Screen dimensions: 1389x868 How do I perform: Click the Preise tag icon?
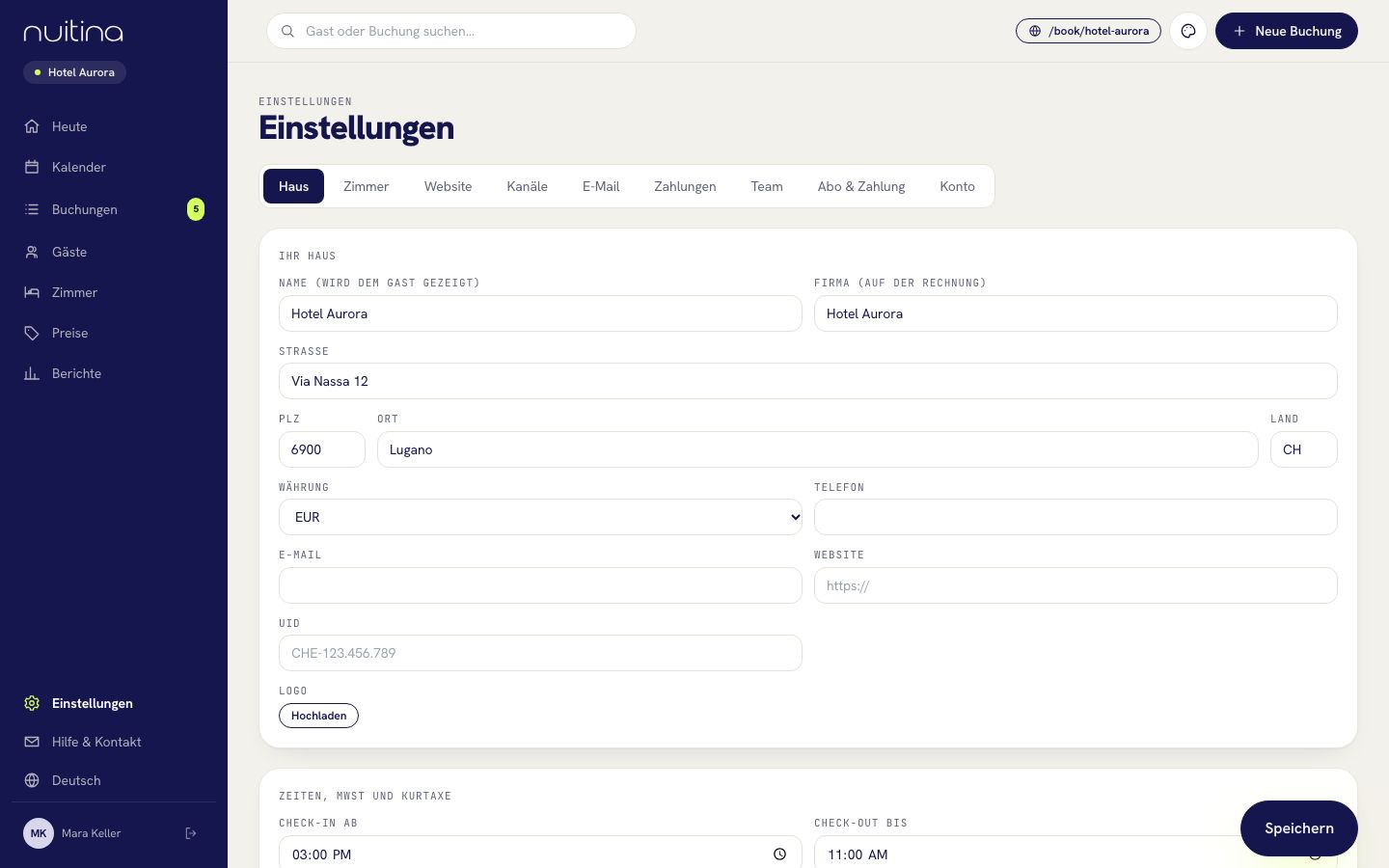(32, 333)
